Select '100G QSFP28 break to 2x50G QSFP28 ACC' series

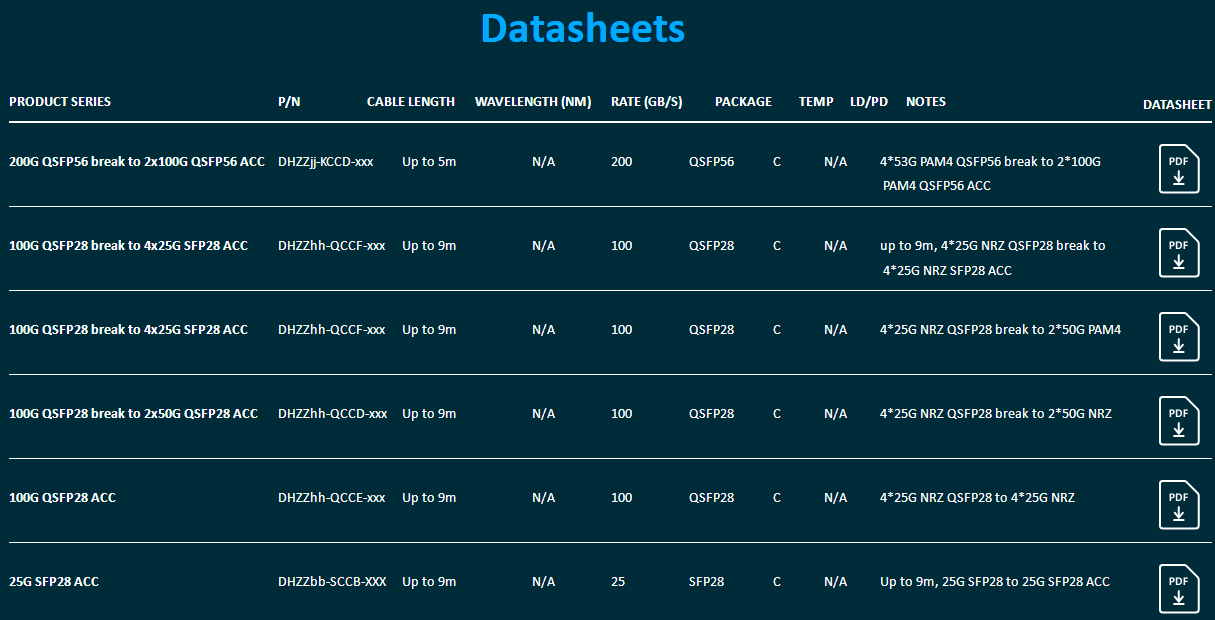133,413
